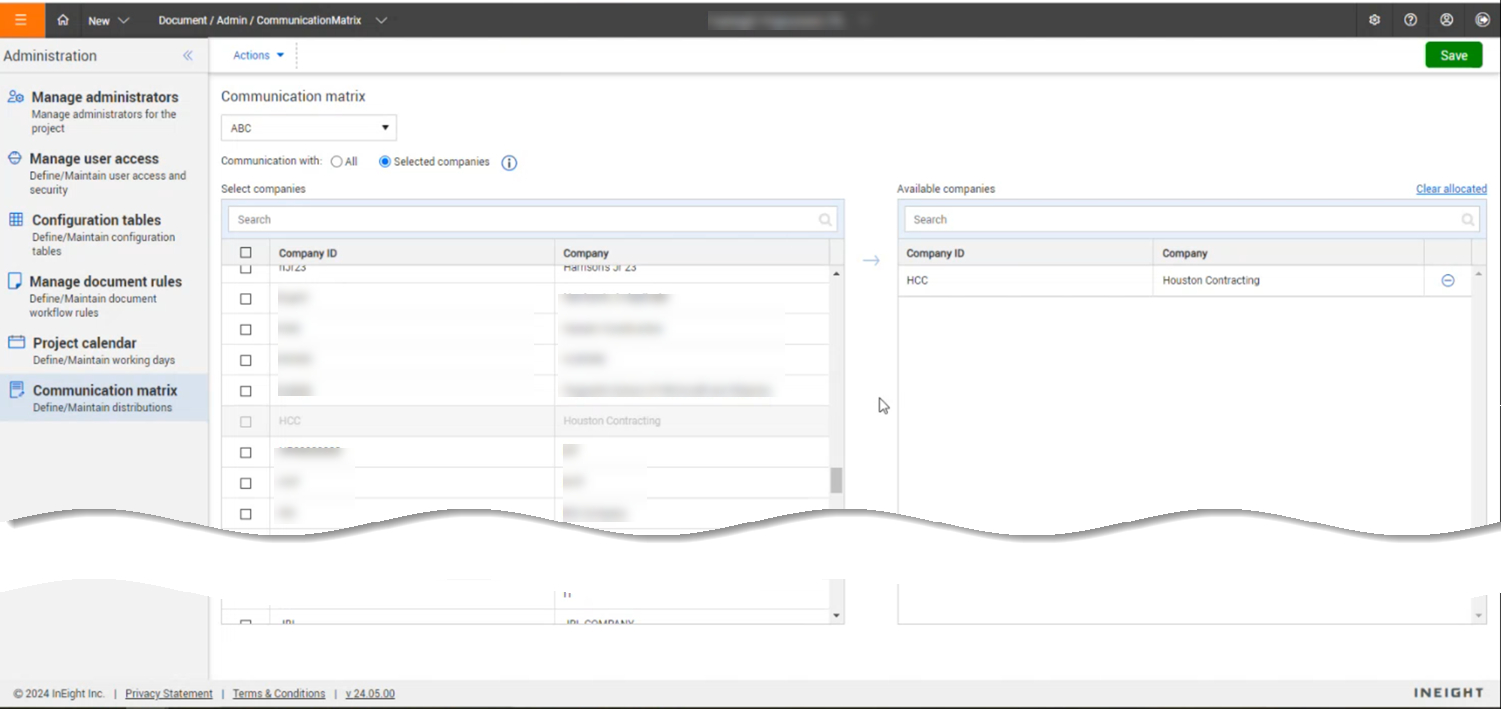1501x709 pixels.
Task: Click the Communication matrix icon
Action: point(16,390)
